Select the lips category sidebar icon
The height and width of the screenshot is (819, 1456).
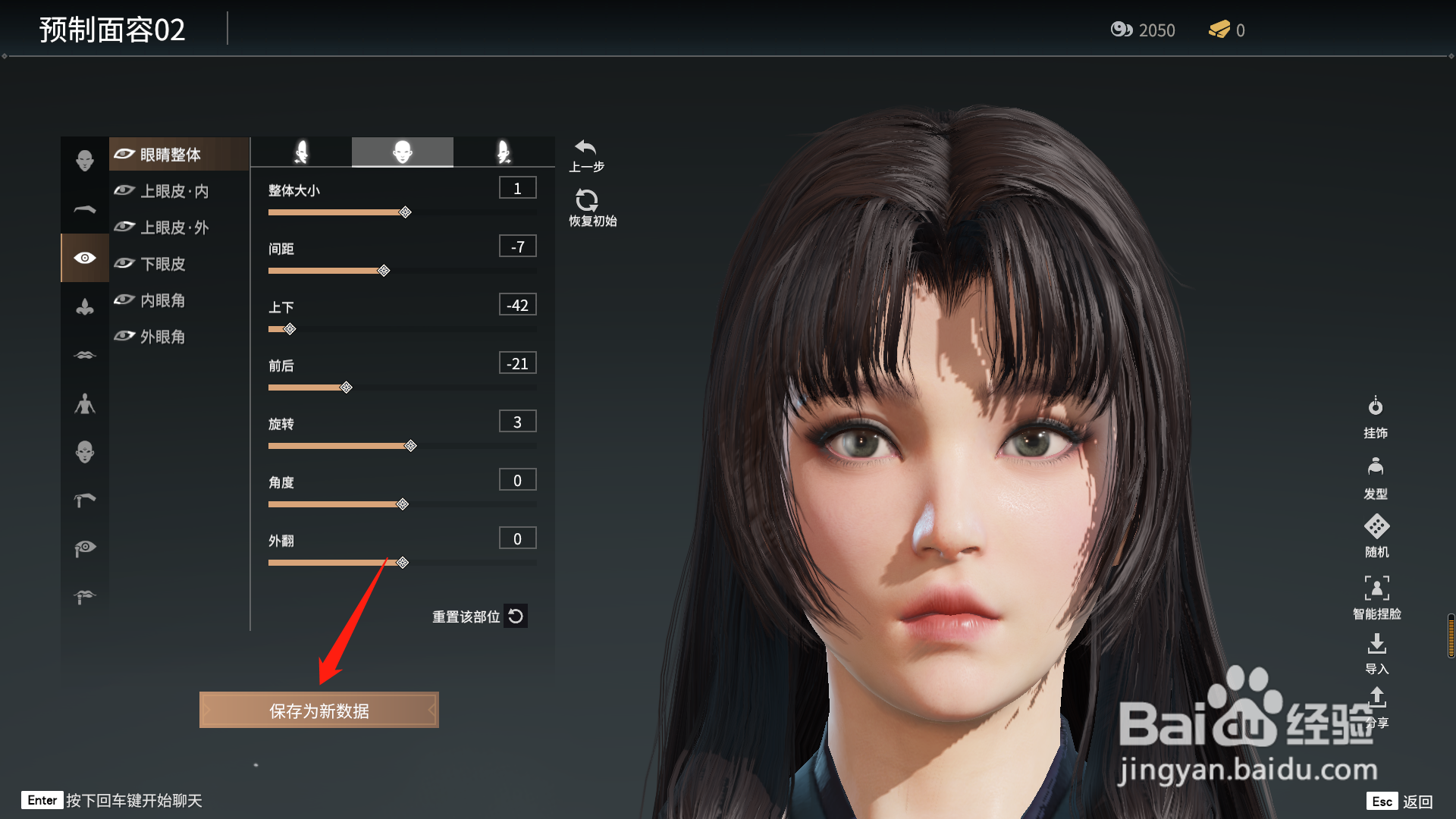pos(85,355)
